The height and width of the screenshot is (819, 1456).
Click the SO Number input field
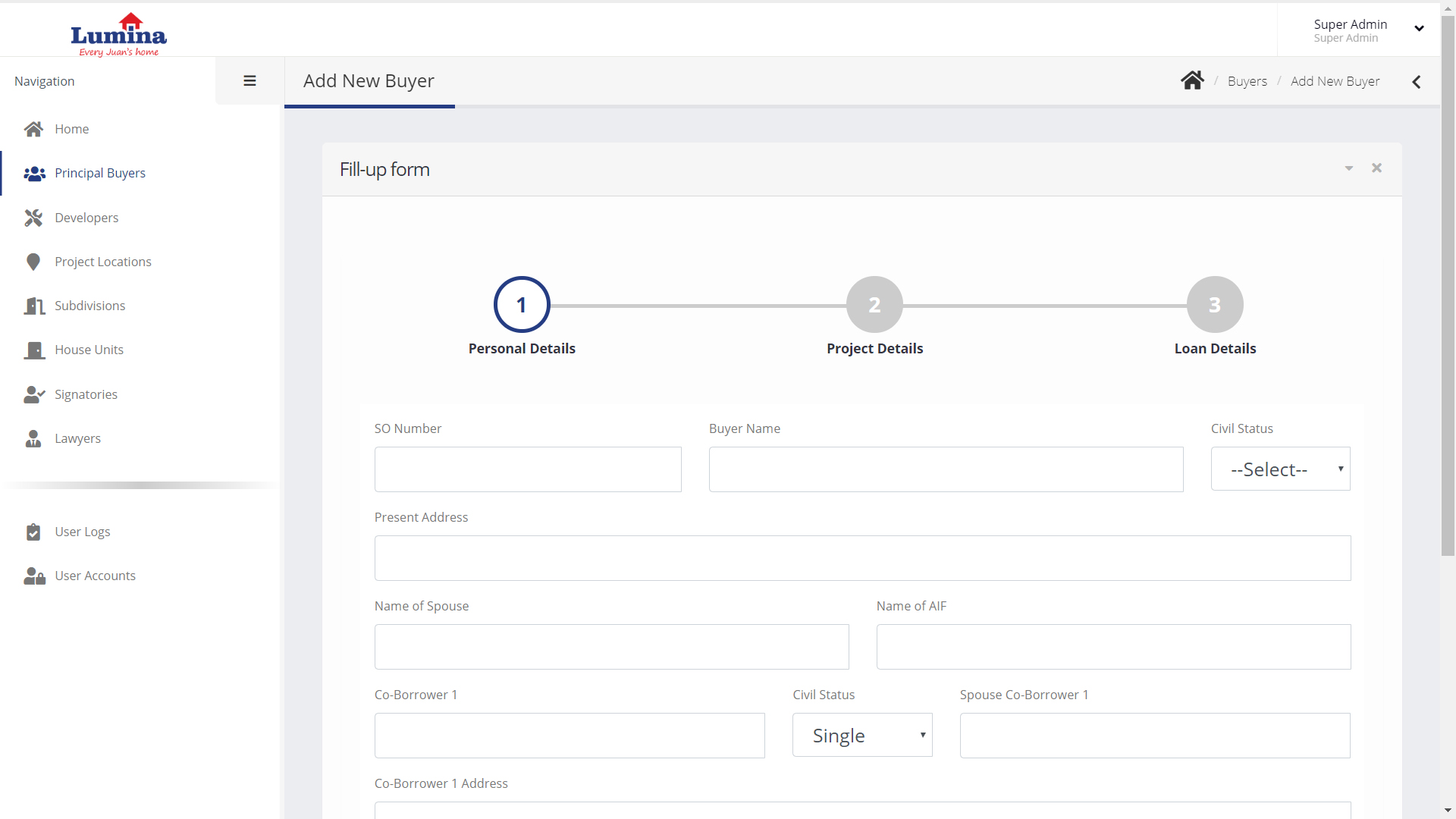[528, 469]
